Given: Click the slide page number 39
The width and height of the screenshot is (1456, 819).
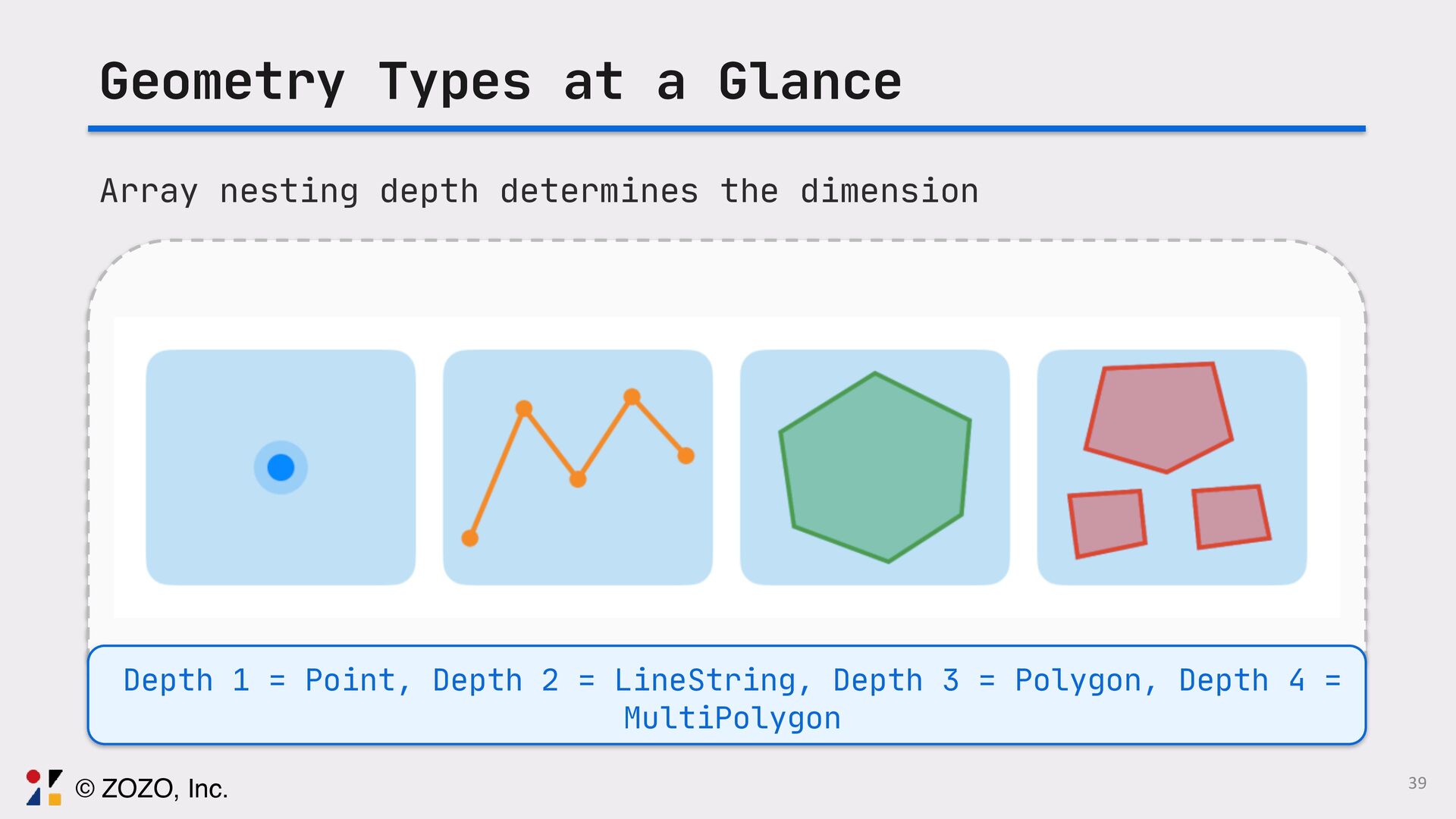Looking at the screenshot, I should coord(1417,783).
